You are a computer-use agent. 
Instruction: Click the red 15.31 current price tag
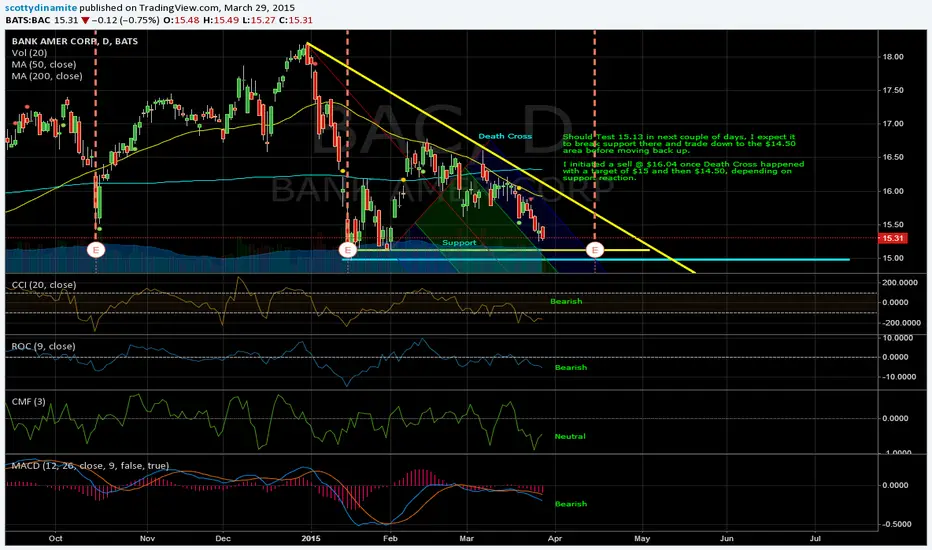pos(893,238)
